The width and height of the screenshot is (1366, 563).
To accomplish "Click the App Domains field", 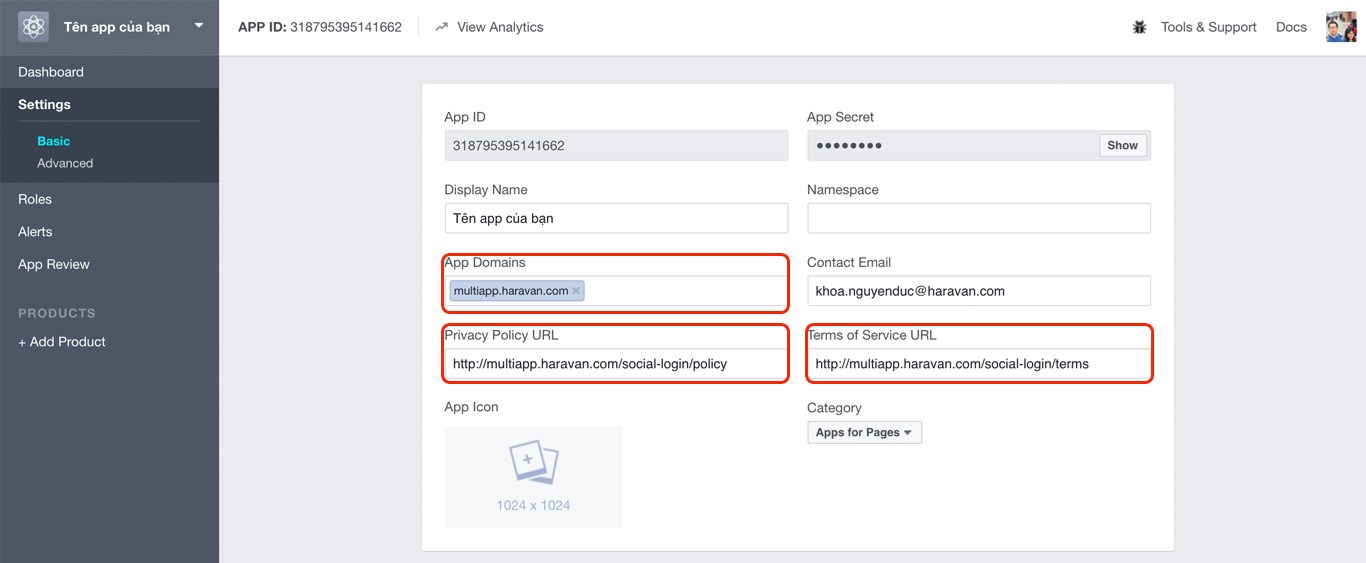I will 616,291.
